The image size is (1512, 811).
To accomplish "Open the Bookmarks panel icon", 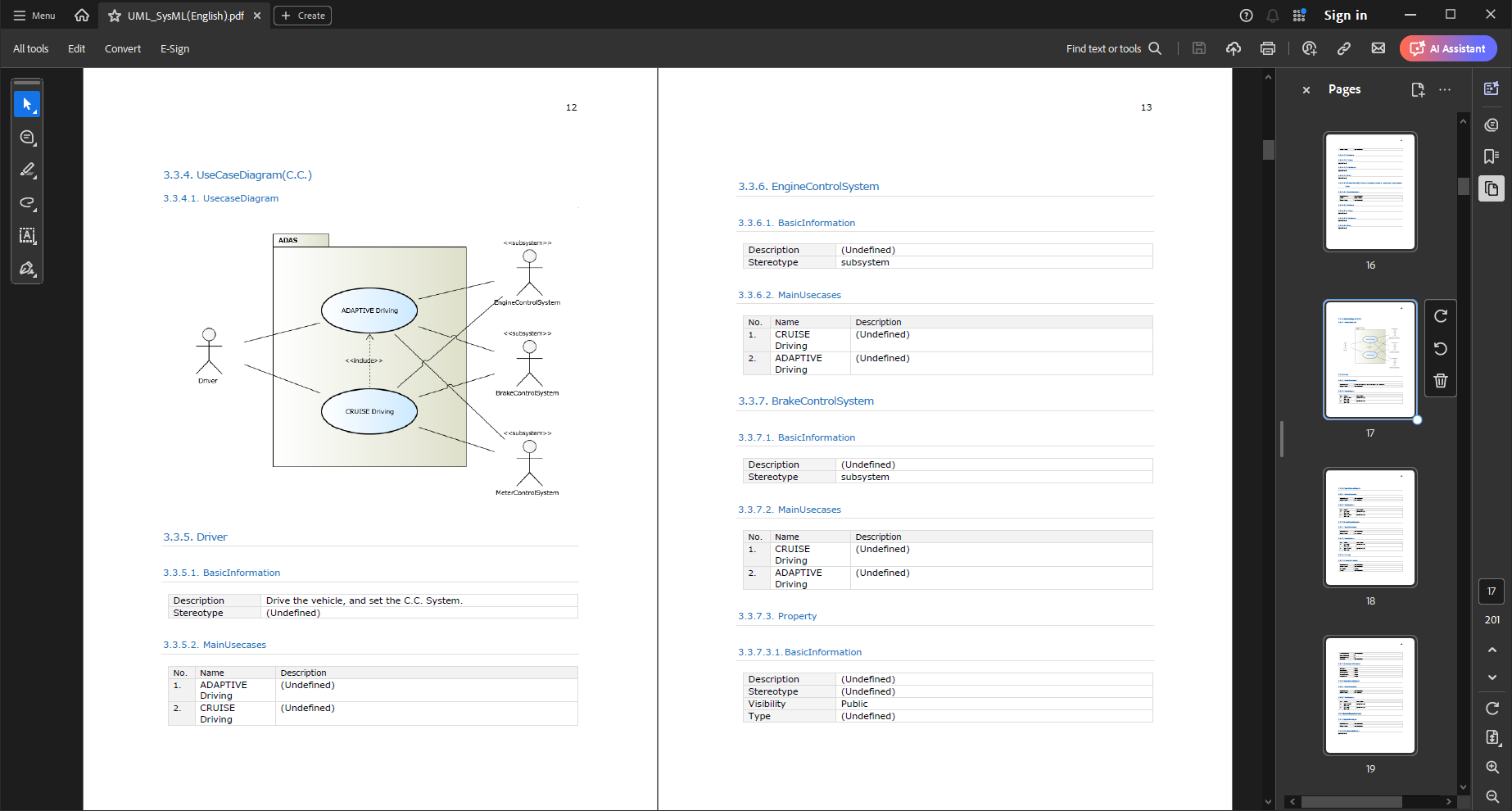I will click(1492, 156).
